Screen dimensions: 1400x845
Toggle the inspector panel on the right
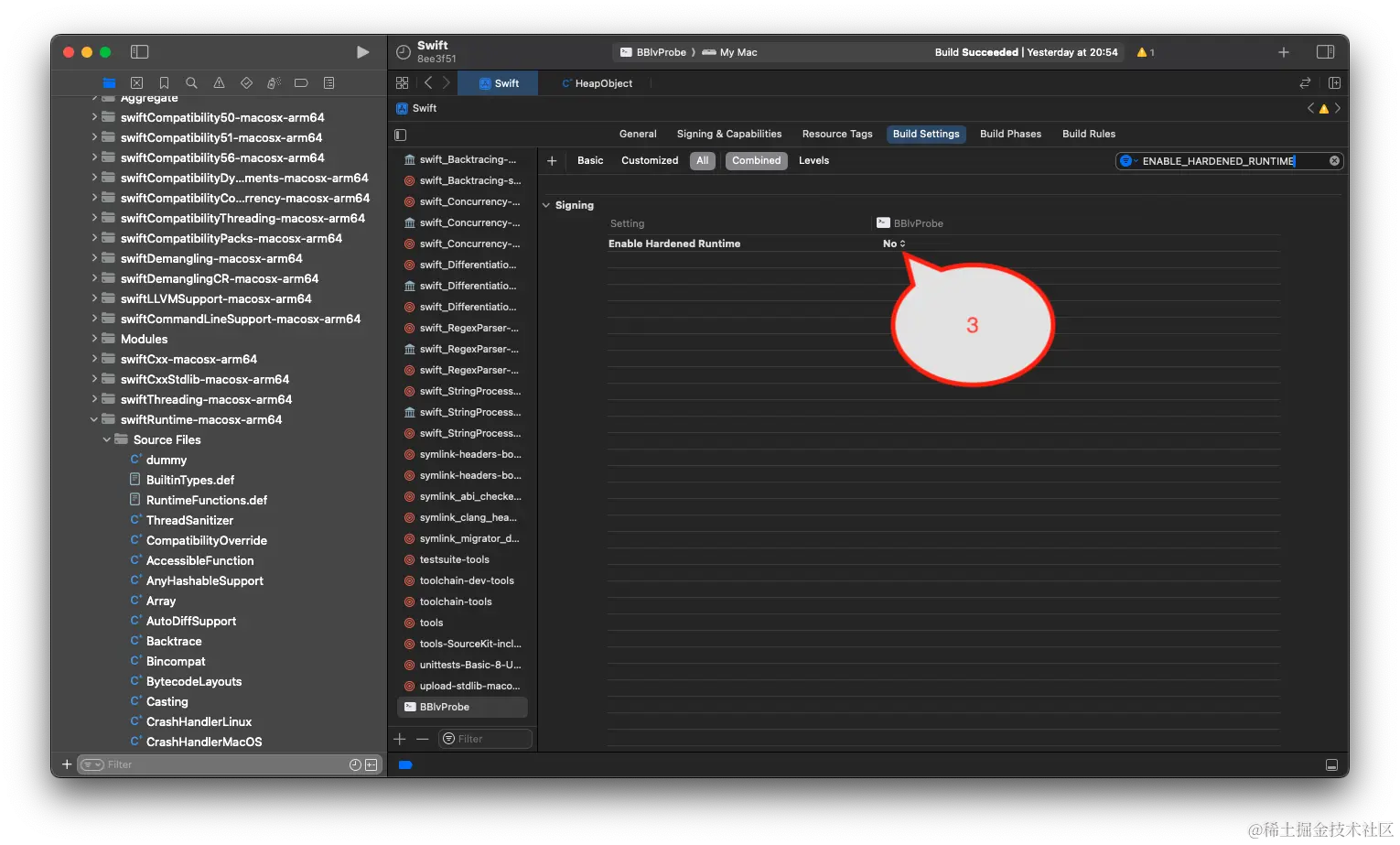click(1325, 52)
